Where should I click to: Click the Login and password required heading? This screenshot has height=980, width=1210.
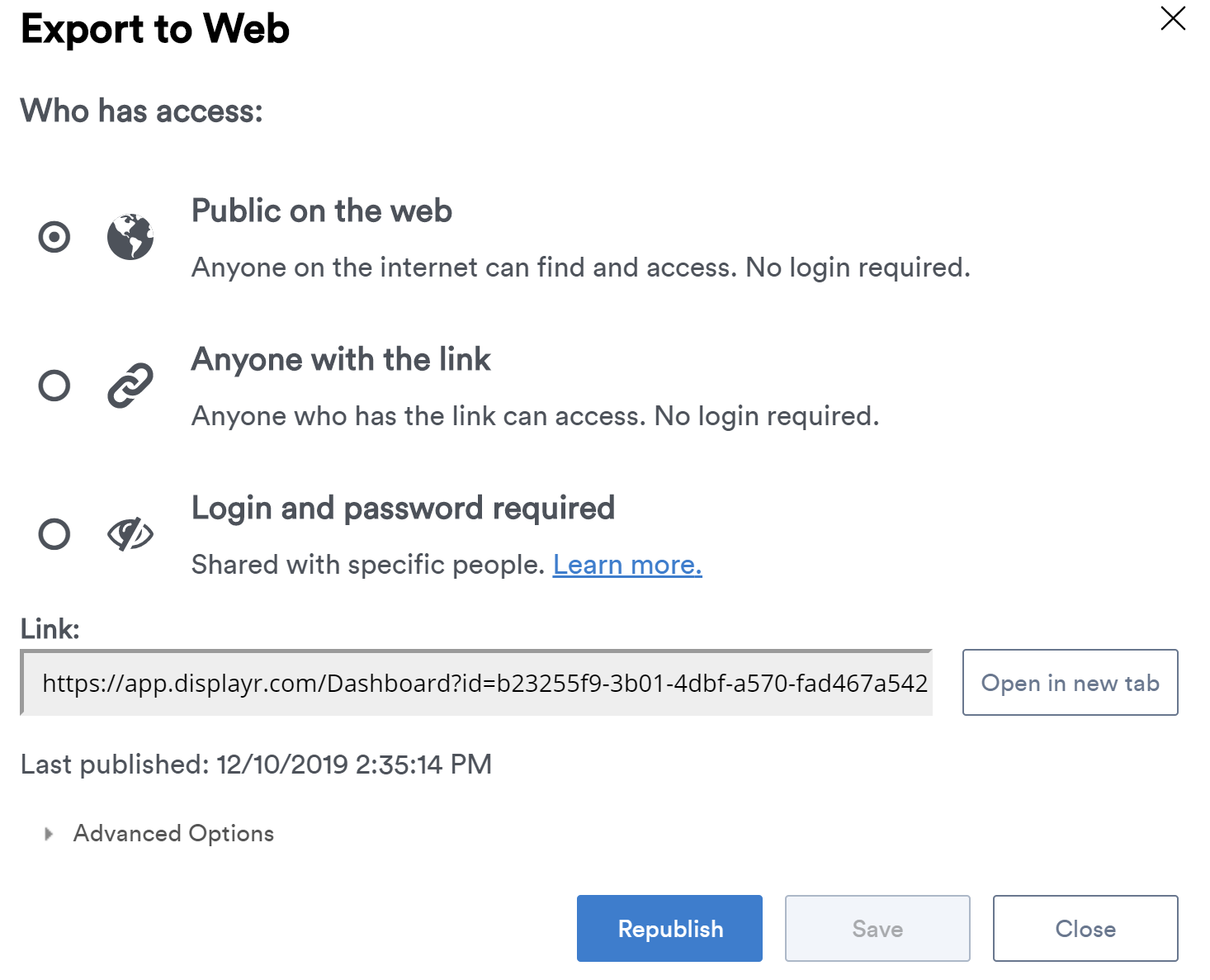click(403, 509)
